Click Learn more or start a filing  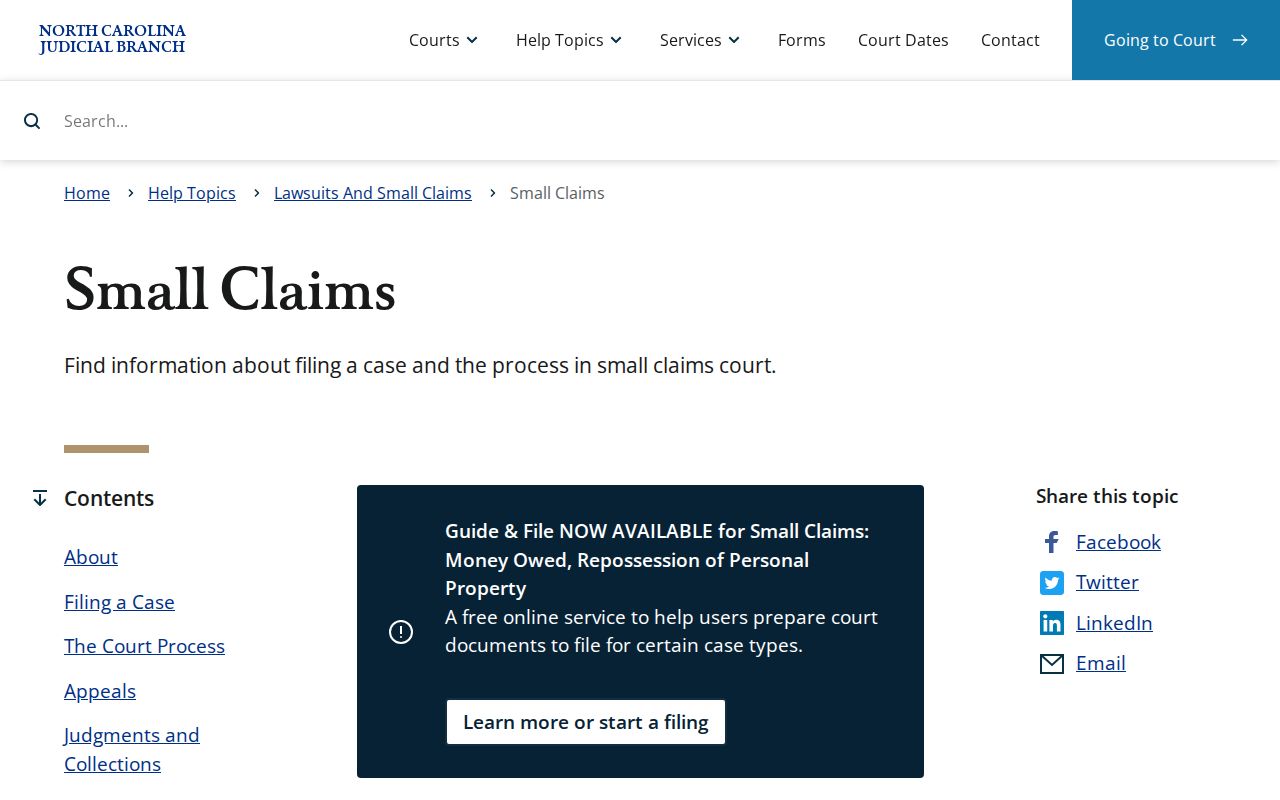click(586, 722)
